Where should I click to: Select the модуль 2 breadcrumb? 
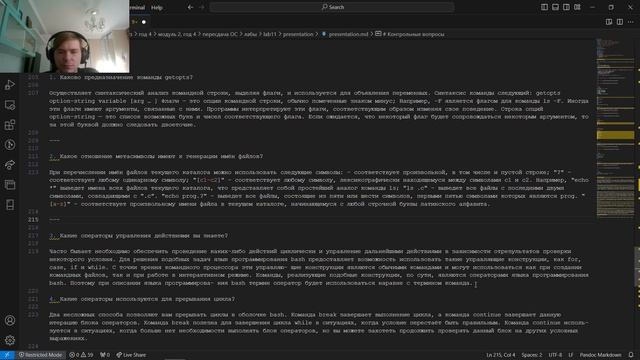[x=177, y=34]
